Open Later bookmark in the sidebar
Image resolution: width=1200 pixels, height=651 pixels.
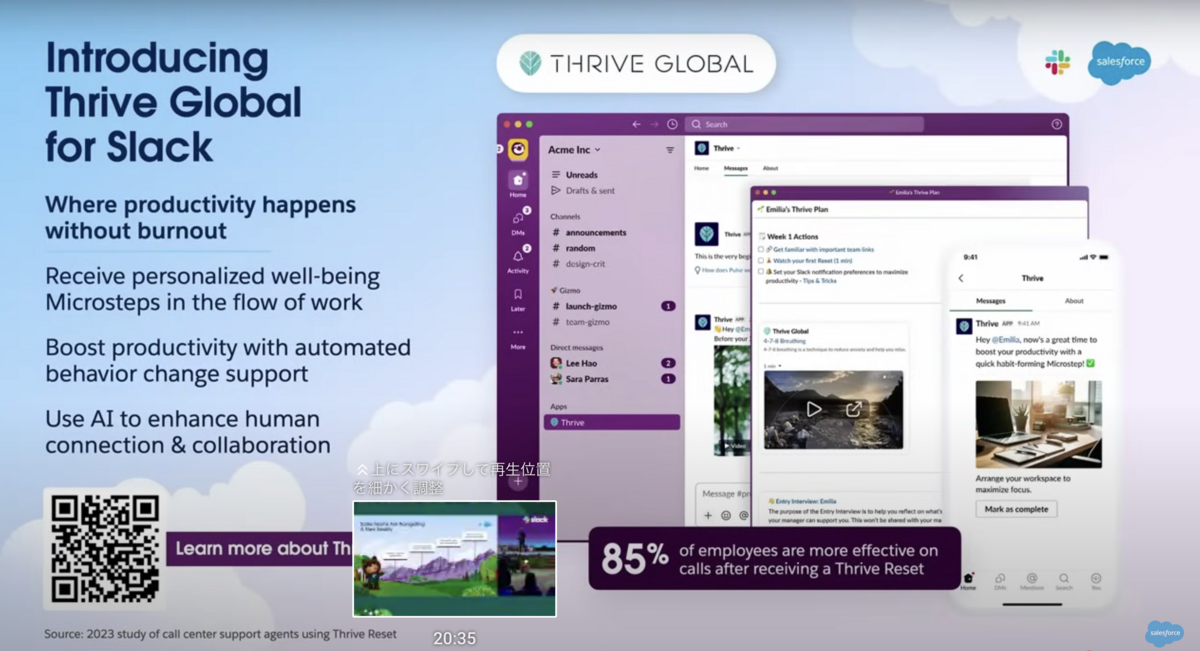[518, 298]
